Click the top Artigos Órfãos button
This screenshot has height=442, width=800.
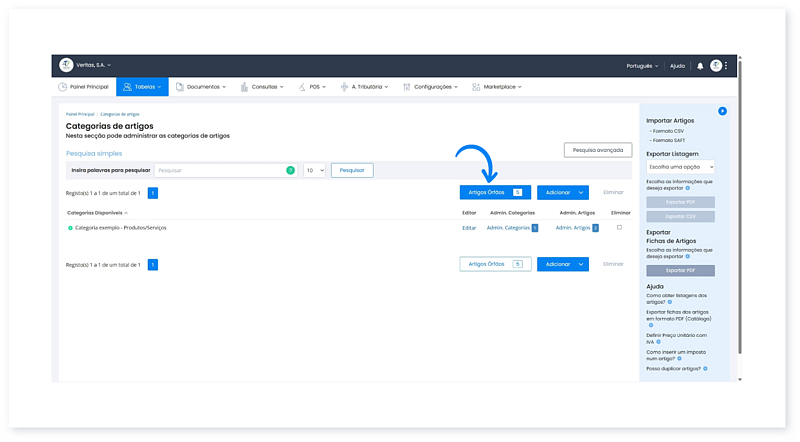pos(495,192)
